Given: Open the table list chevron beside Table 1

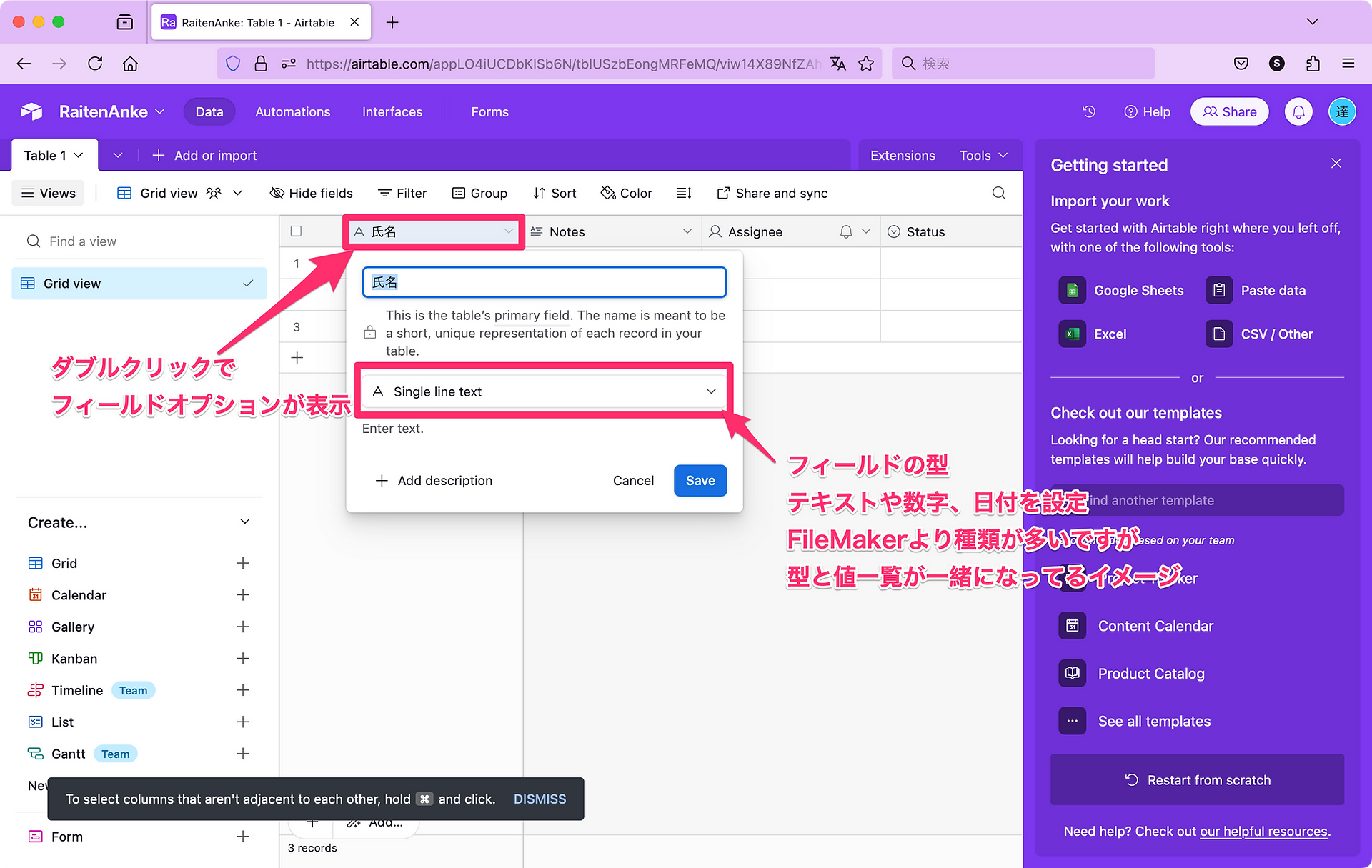Looking at the screenshot, I should click(118, 155).
